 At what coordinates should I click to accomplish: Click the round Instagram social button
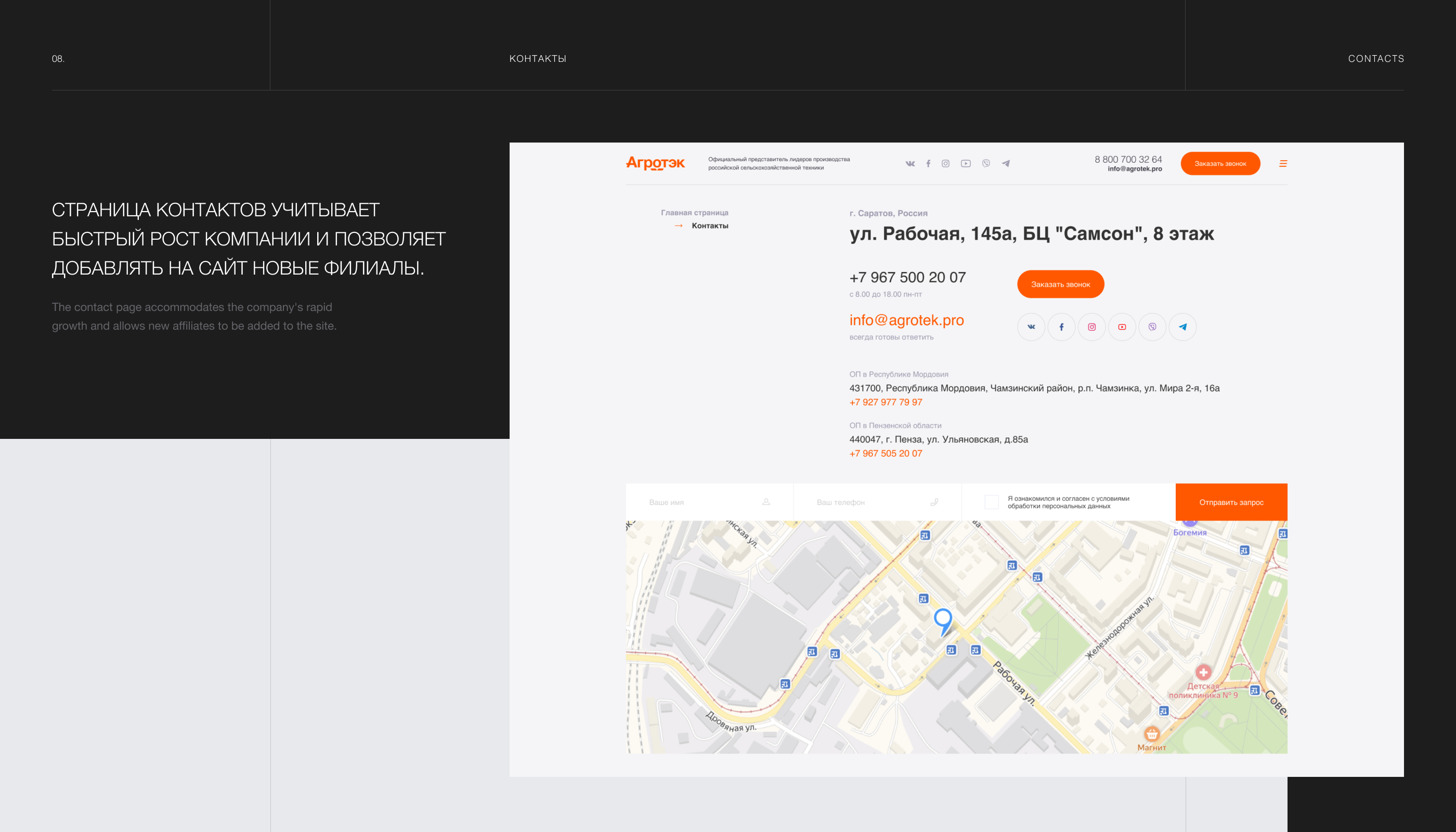(x=1091, y=327)
